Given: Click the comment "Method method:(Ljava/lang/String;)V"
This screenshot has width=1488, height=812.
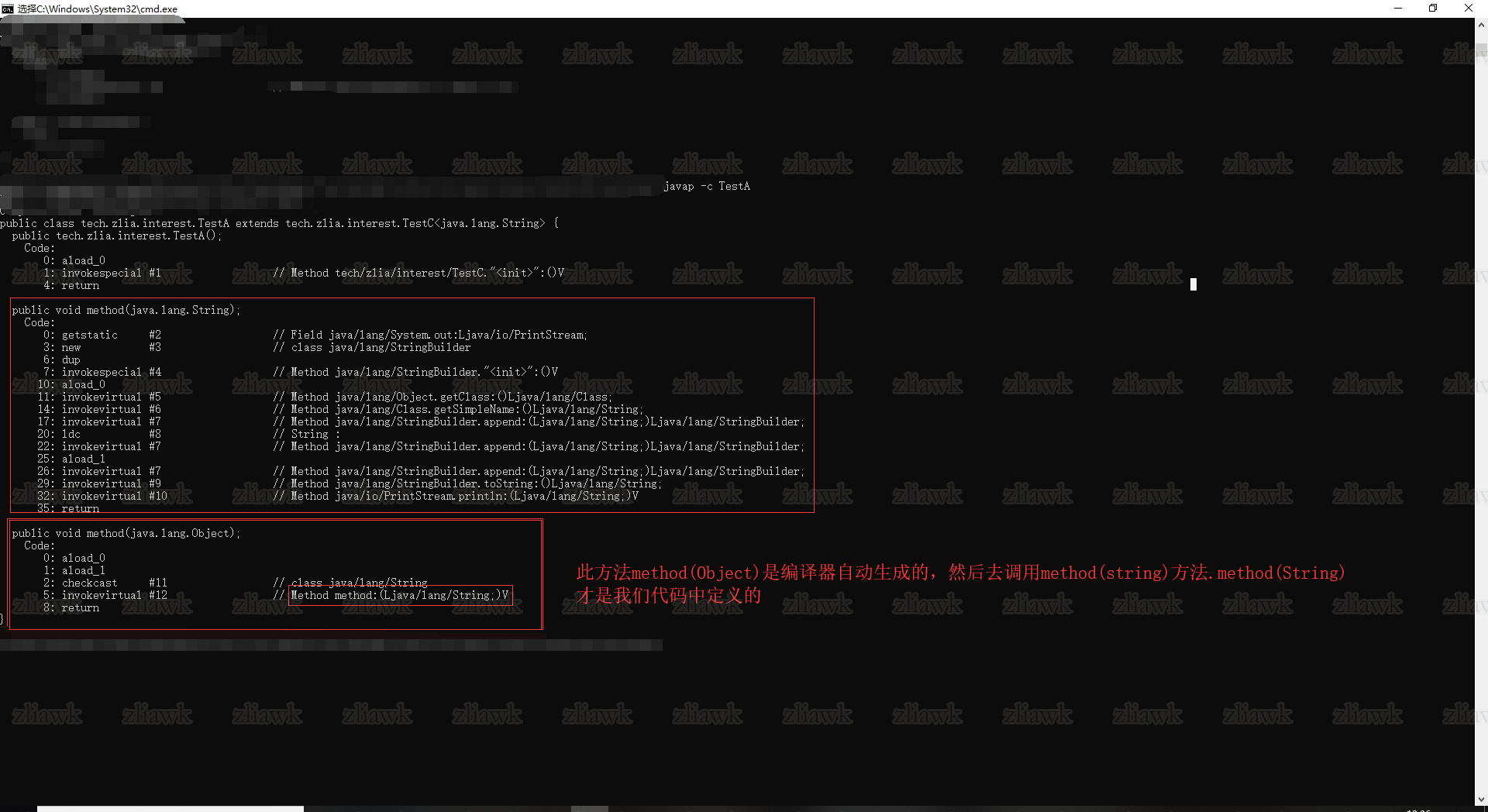Looking at the screenshot, I should [x=400, y=596].
